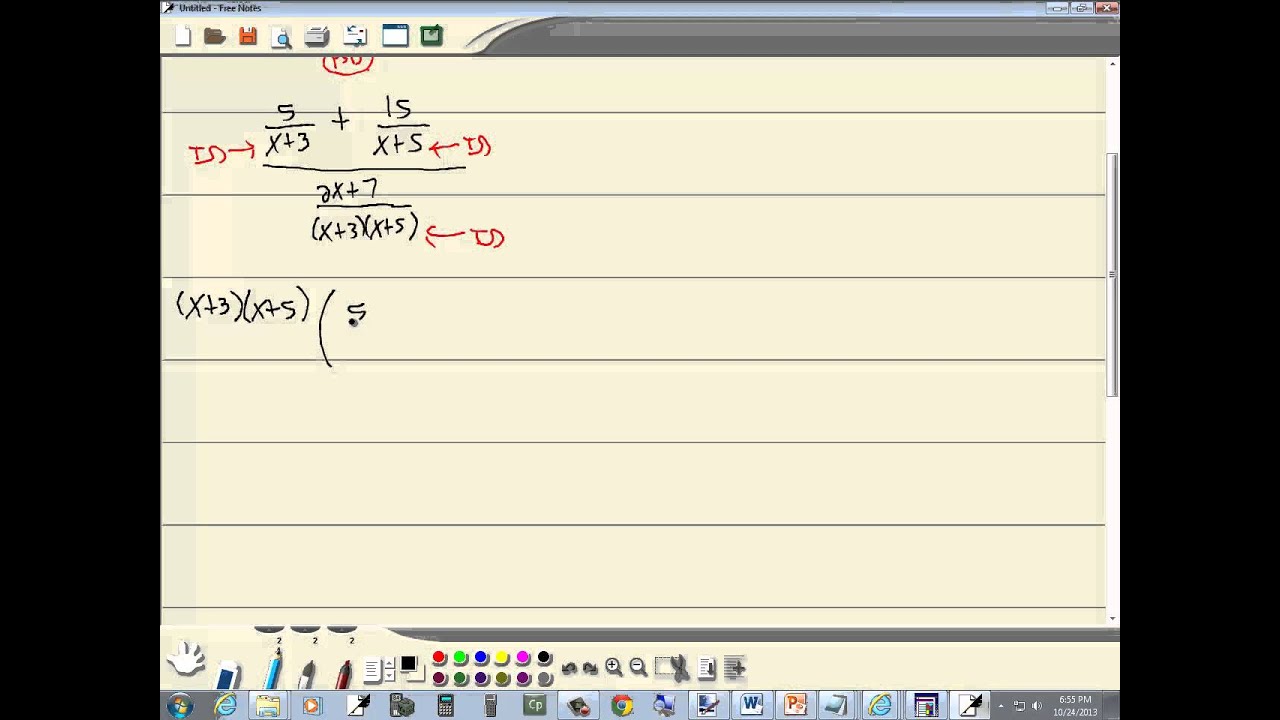Open the Windows Start menu
The height and width of the screenshot is (720, 1280).
pyautogui.click(x=181, y=706)
